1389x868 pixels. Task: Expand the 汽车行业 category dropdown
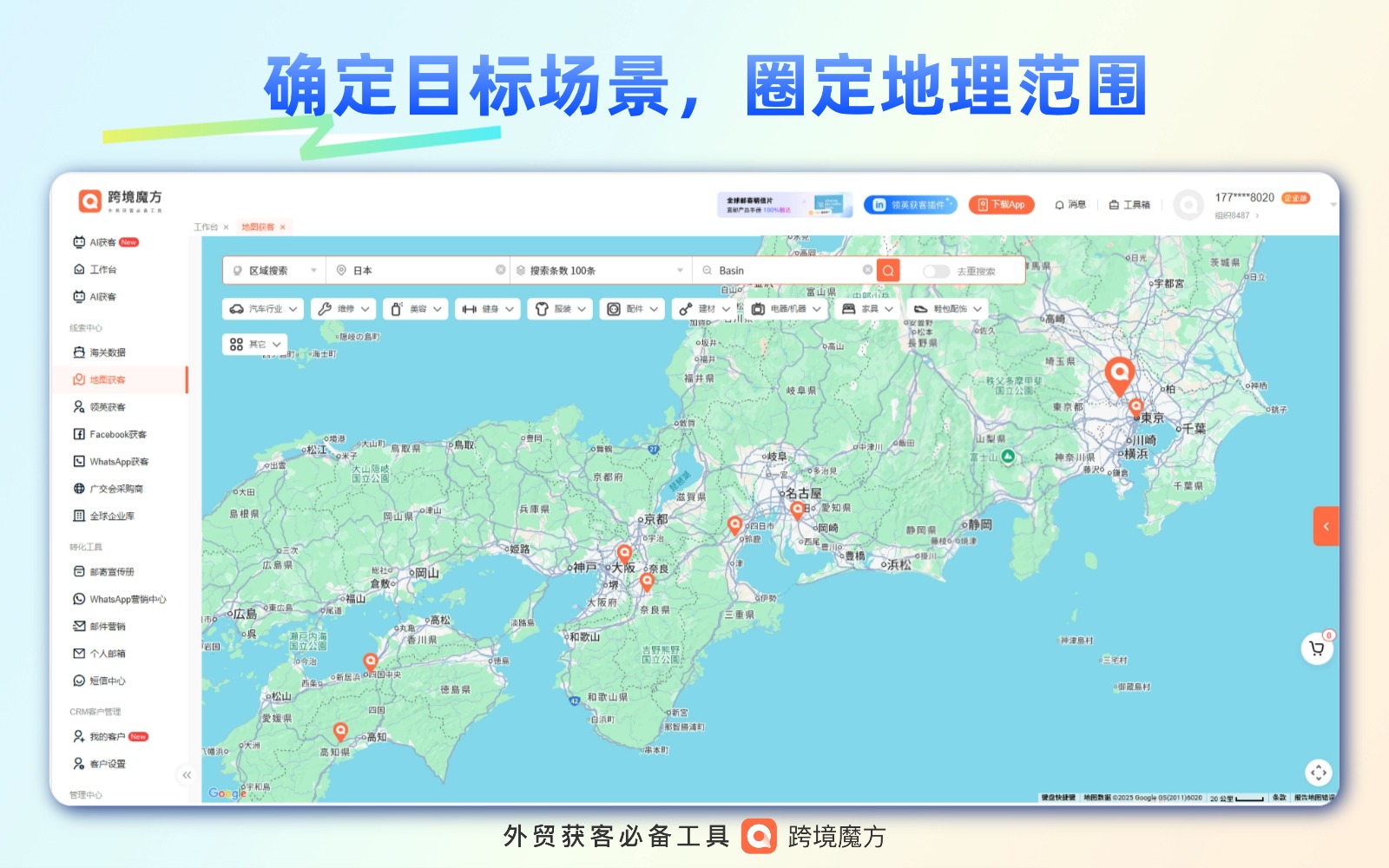(265, 309)
